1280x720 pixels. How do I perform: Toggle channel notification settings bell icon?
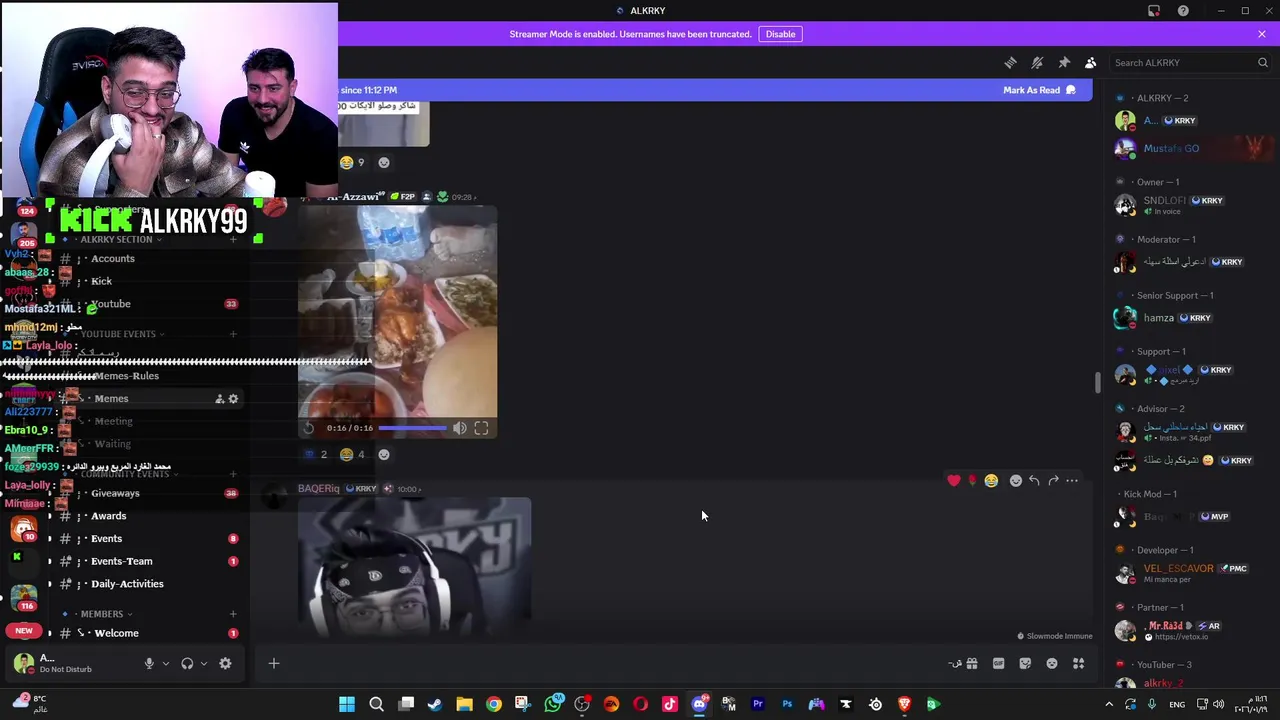pyautogui.click(x=1037, y=62)
